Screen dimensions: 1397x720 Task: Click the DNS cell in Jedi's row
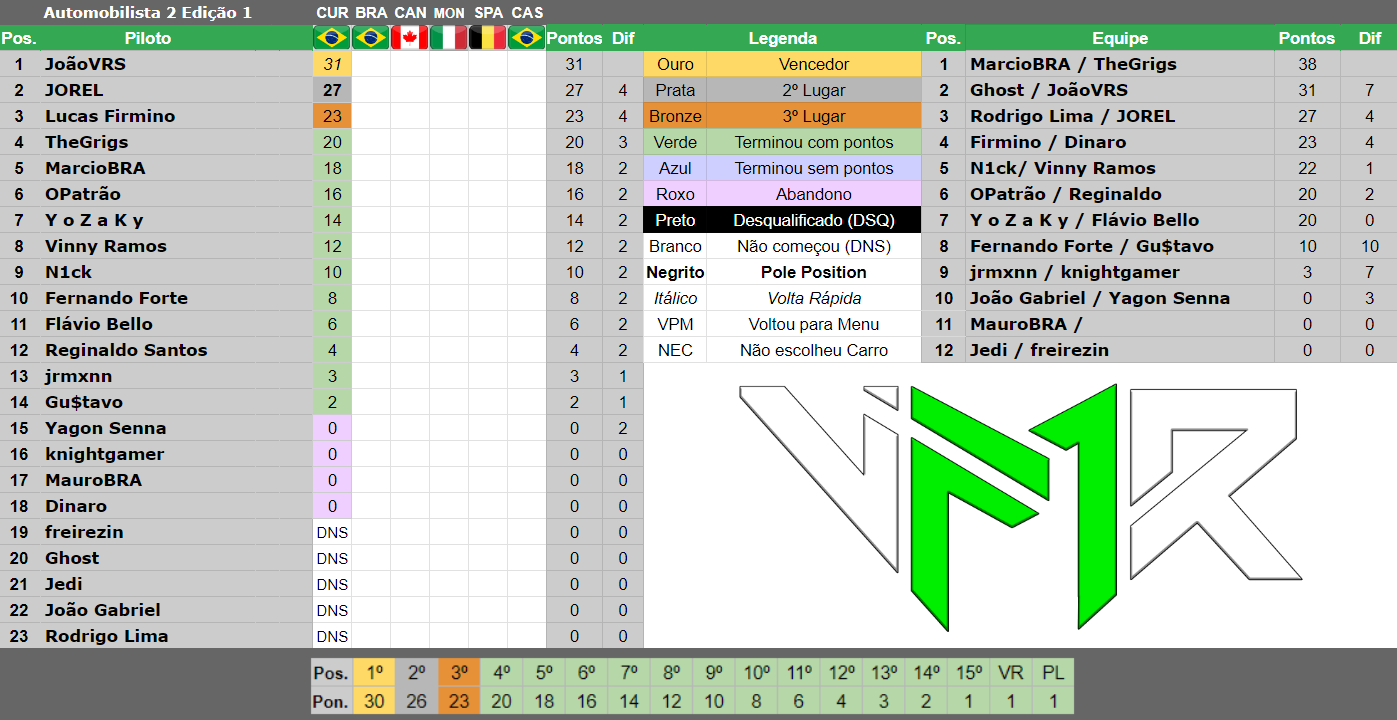pyautogui.click(x=332, y=584)
